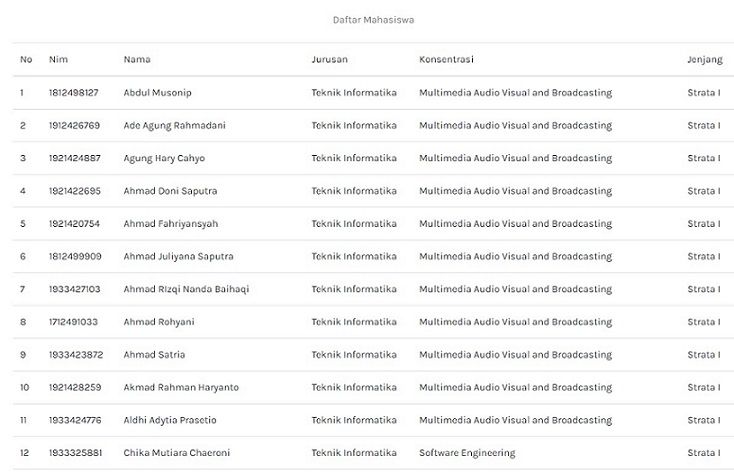734x472 pixels.
Task: Click NIM 1812499909 entry
Action: tap(74, 257)
